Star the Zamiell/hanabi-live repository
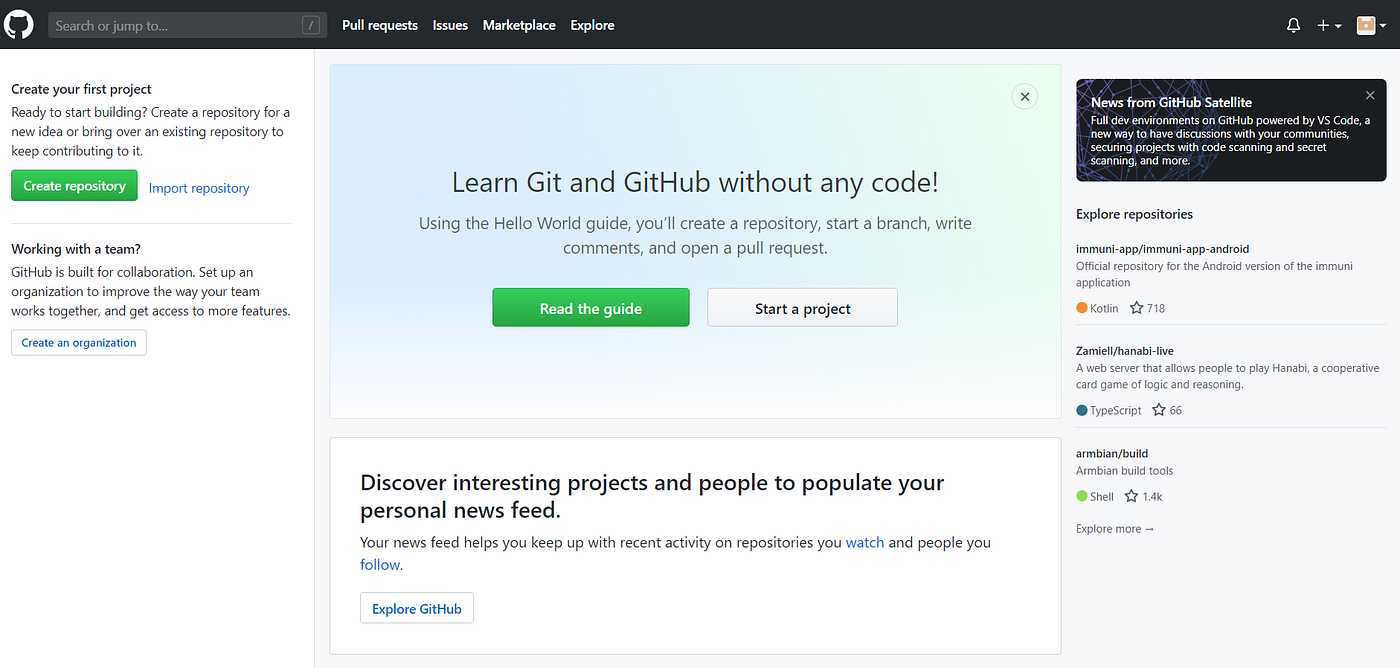Screen dimensions: 1400x668 coord(1157,410)
